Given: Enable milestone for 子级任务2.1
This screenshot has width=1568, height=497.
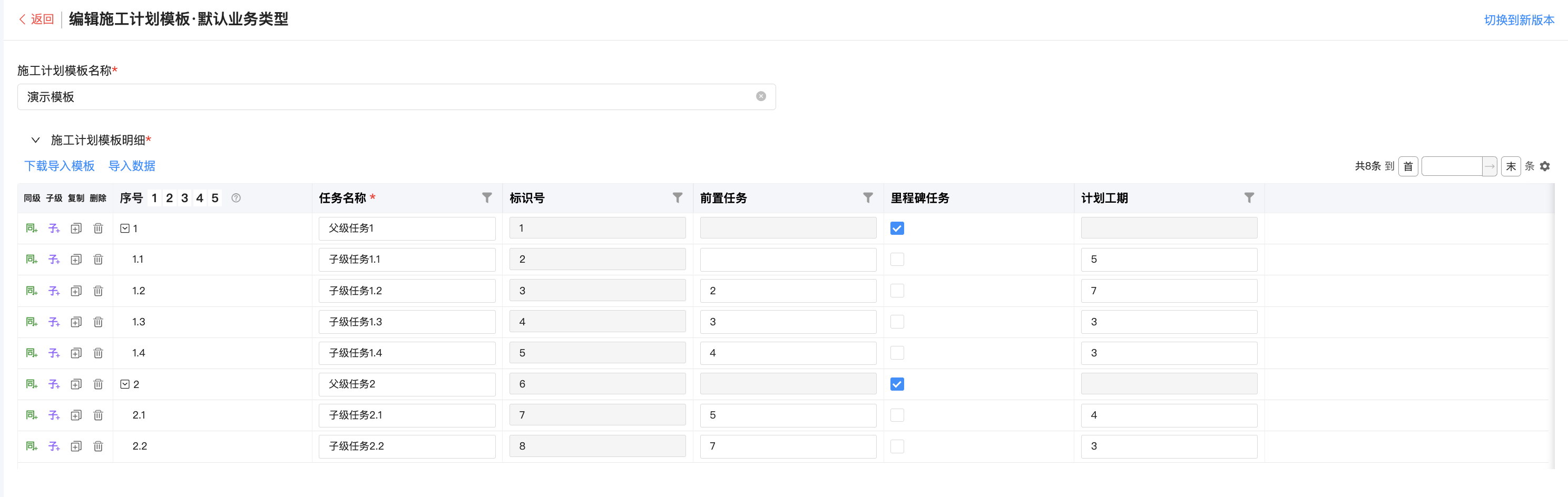Looking at the screenshot, I should pyautogui.click(x=897, y=415).
